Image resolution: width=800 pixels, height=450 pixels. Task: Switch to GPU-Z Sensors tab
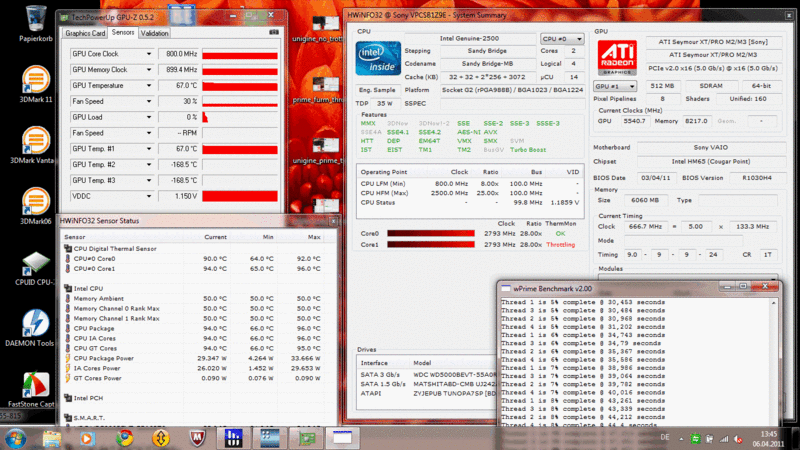point(122,32)
